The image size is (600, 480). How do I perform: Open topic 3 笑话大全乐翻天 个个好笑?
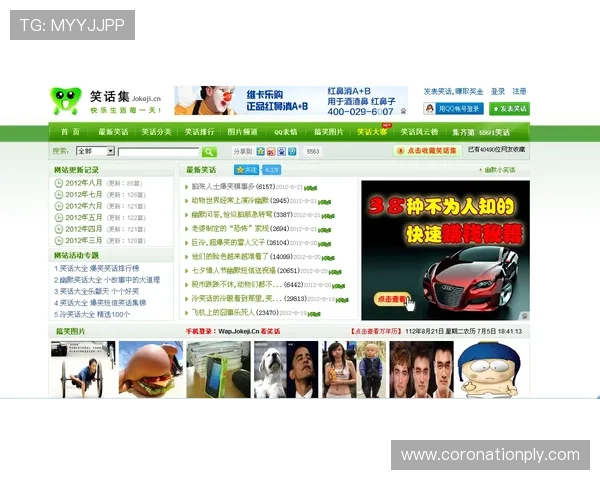click(96, 291)
